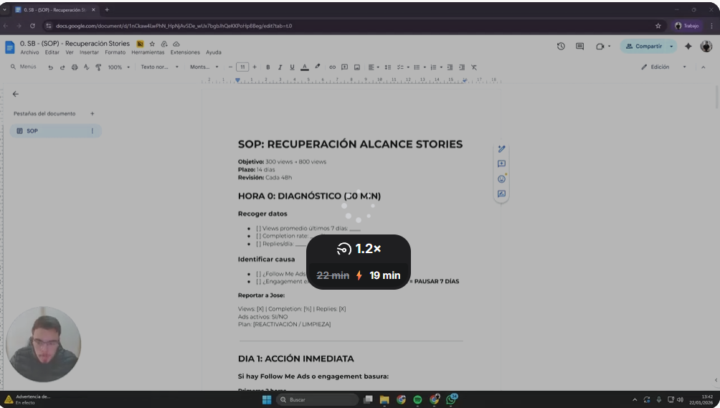This screenshot has height=408, width=720.
Task: Open the zoom 100% dropdown
Action: (x=119, y=67)
